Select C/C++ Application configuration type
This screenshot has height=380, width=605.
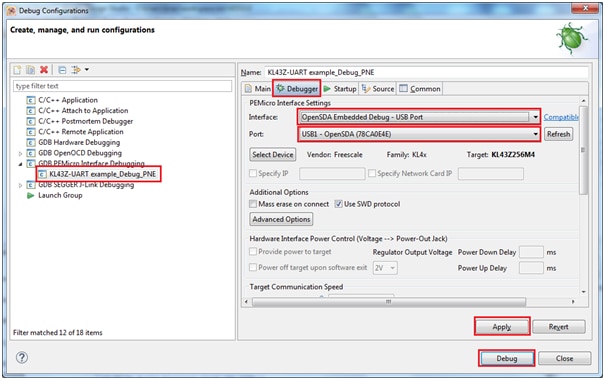click(x=68, y=100)
